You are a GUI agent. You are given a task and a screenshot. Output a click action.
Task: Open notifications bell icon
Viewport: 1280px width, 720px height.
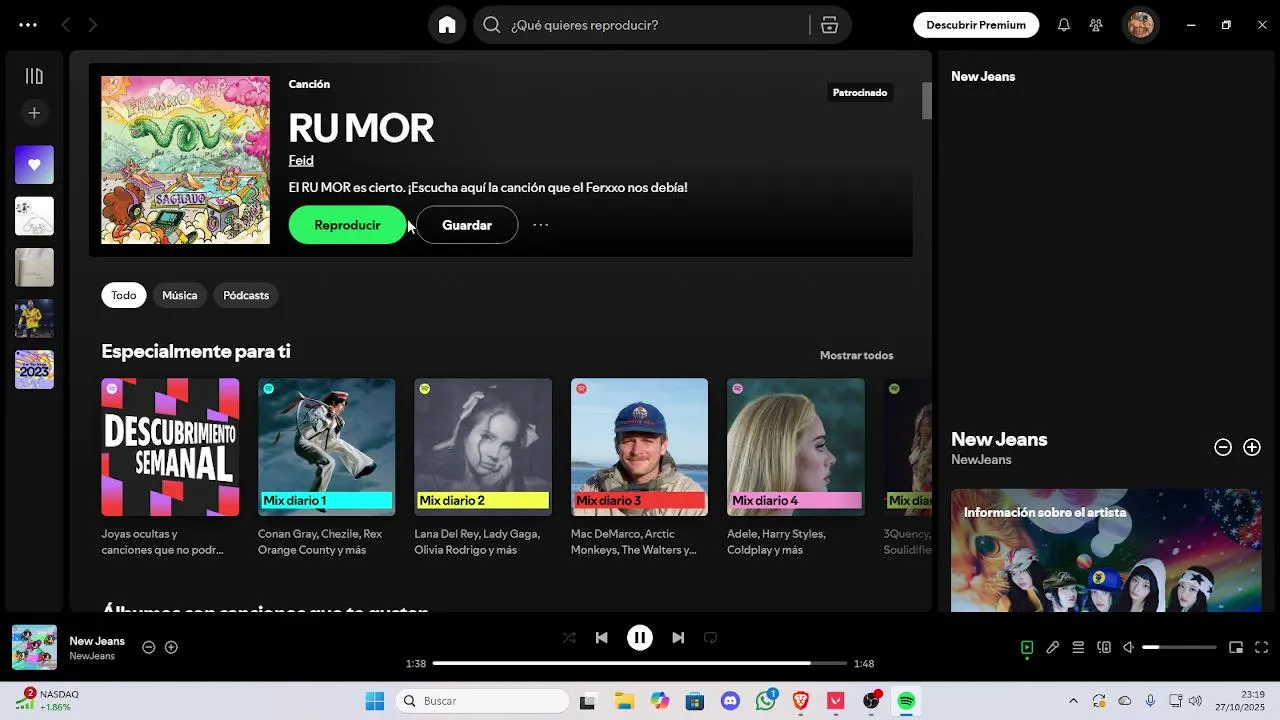click(x=1064, y=25)
